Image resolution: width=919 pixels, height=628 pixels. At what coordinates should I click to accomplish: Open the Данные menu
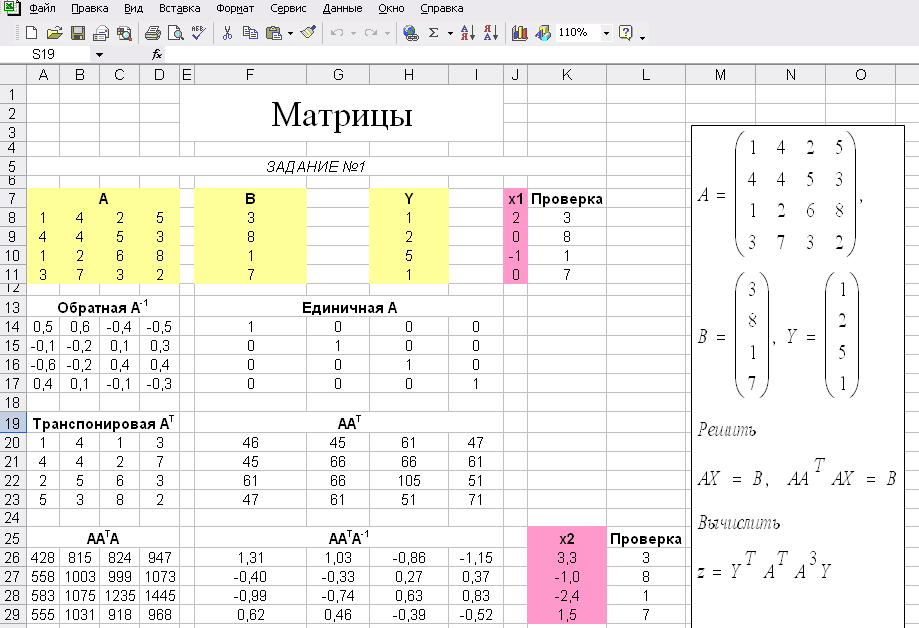[342, 8]
